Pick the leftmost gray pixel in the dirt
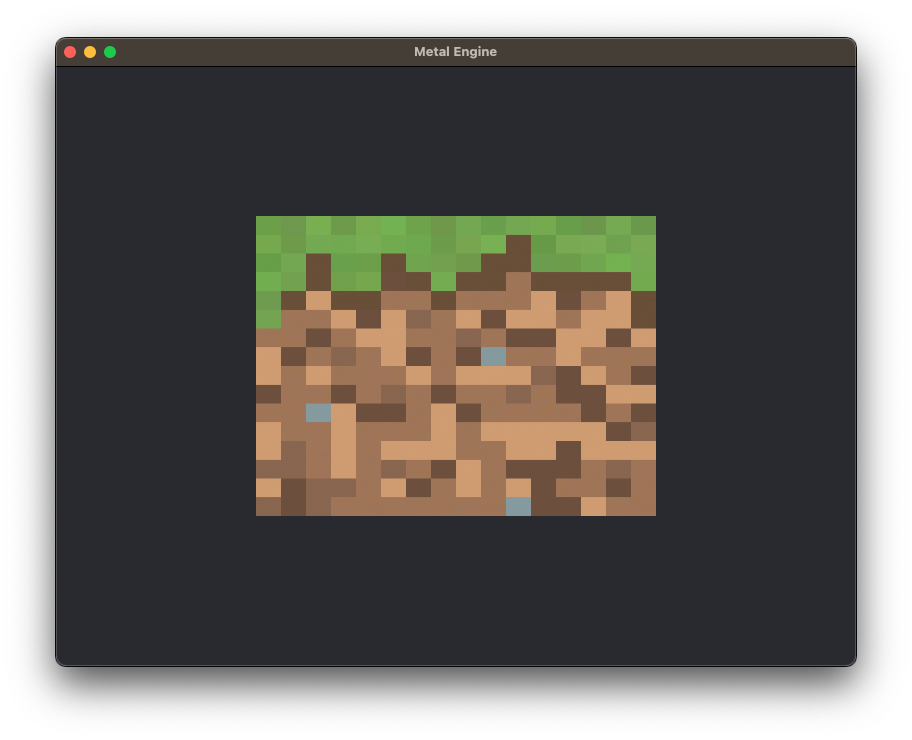Screen dimensions: 912x740 click(x=318, y=412)
